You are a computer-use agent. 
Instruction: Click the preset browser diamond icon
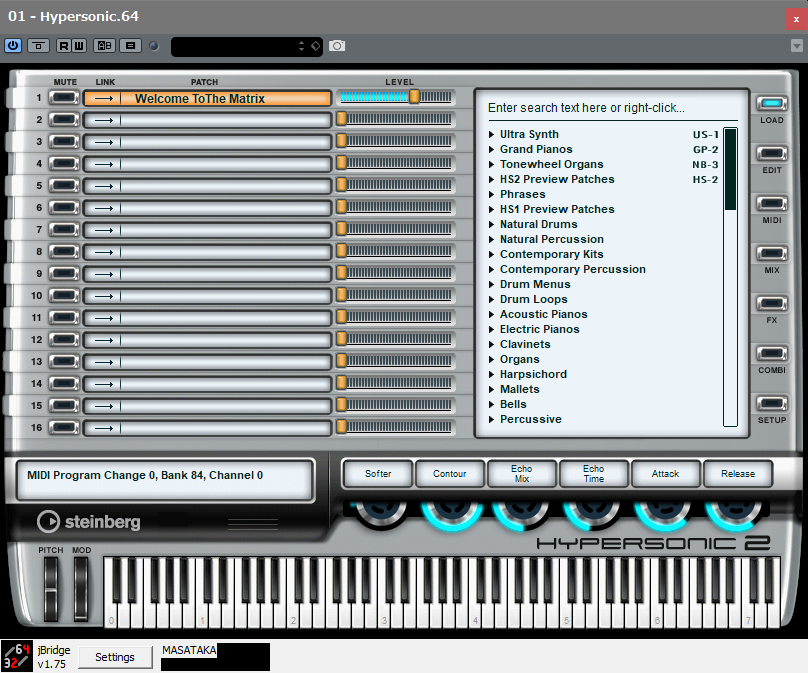click(315, 46)
